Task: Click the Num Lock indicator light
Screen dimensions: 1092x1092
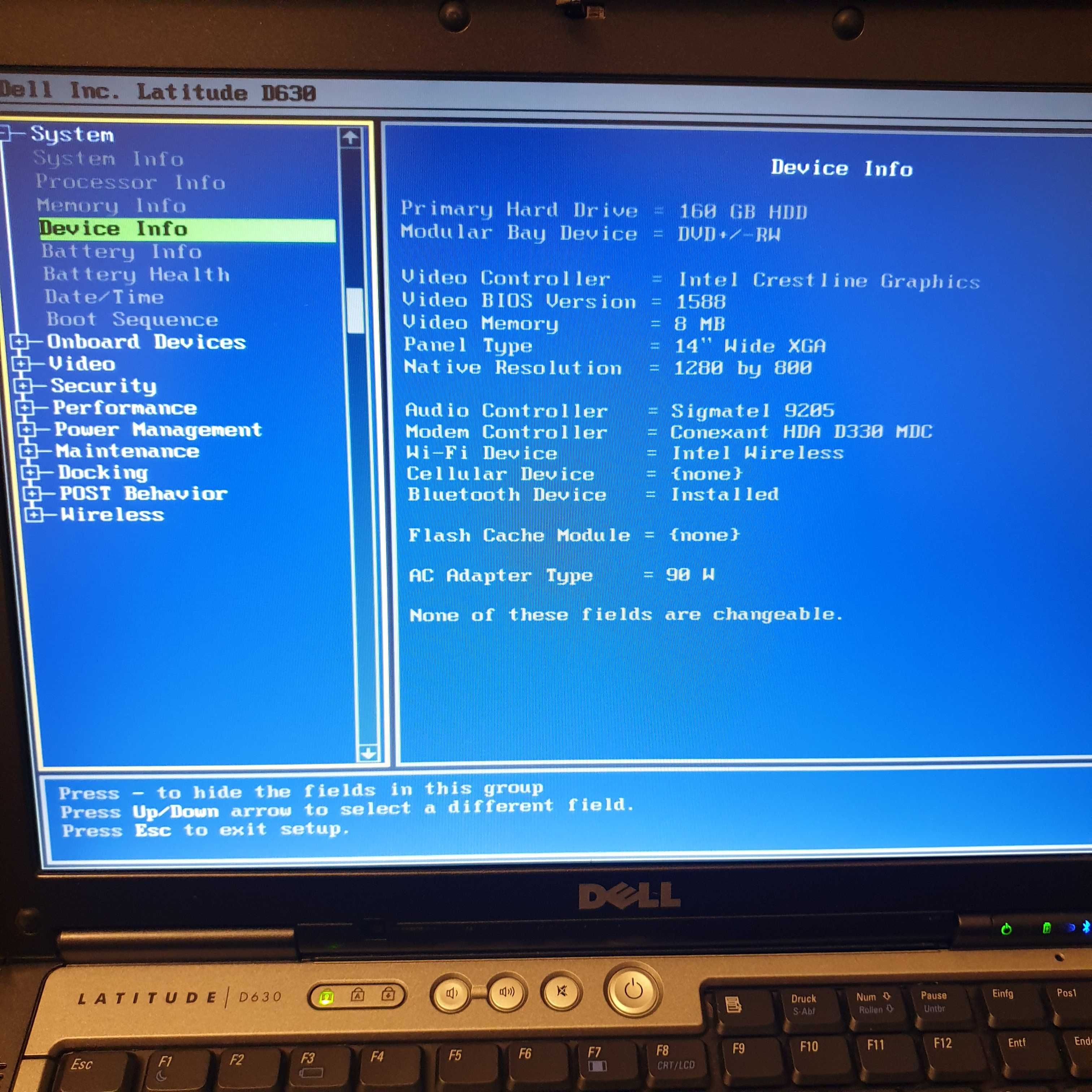Action: click(326, 997)
